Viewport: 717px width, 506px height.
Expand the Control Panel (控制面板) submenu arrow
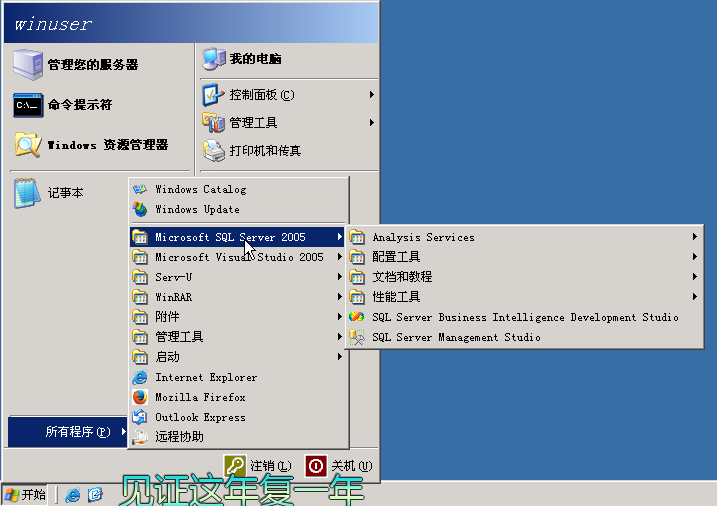pos(372,95)
